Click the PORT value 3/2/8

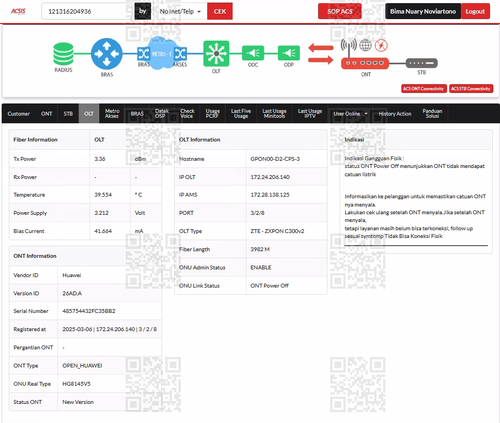click(x=257, y=213)
